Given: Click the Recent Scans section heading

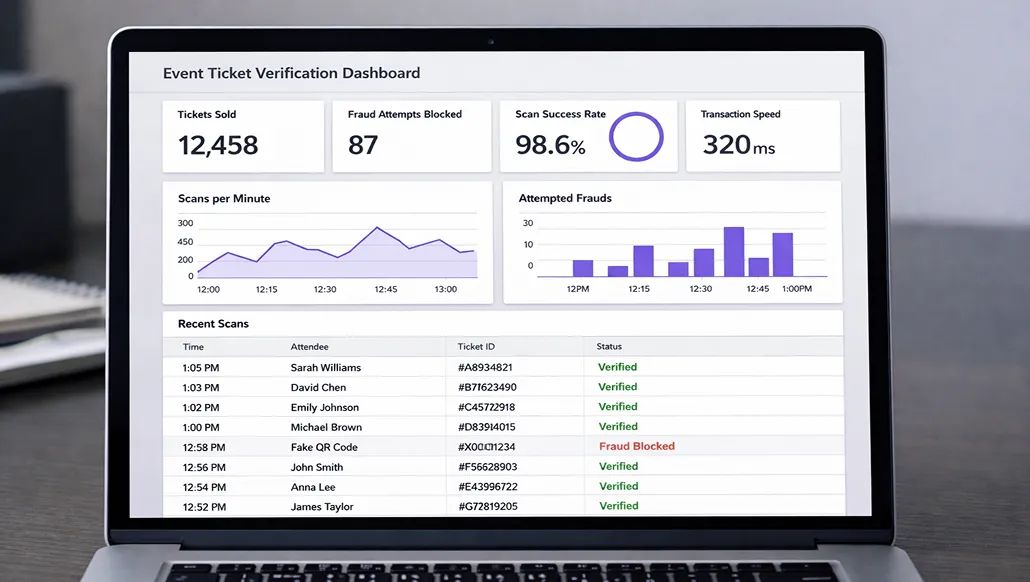Looking at the screenshot, I should (213, 324).
